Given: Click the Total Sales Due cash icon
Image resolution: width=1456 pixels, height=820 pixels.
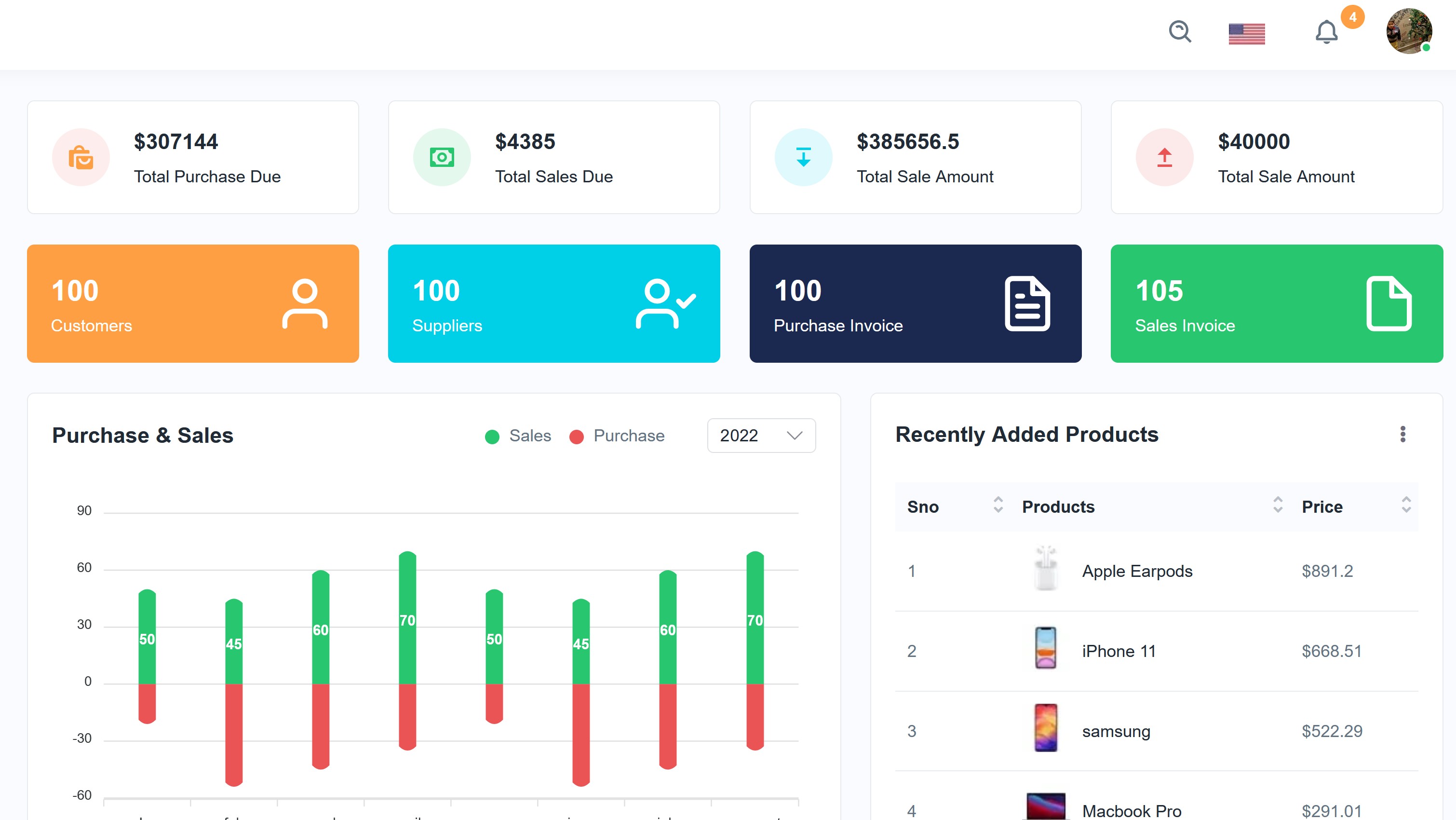Looking at the screenshot, I should click(x=443, y=157).
